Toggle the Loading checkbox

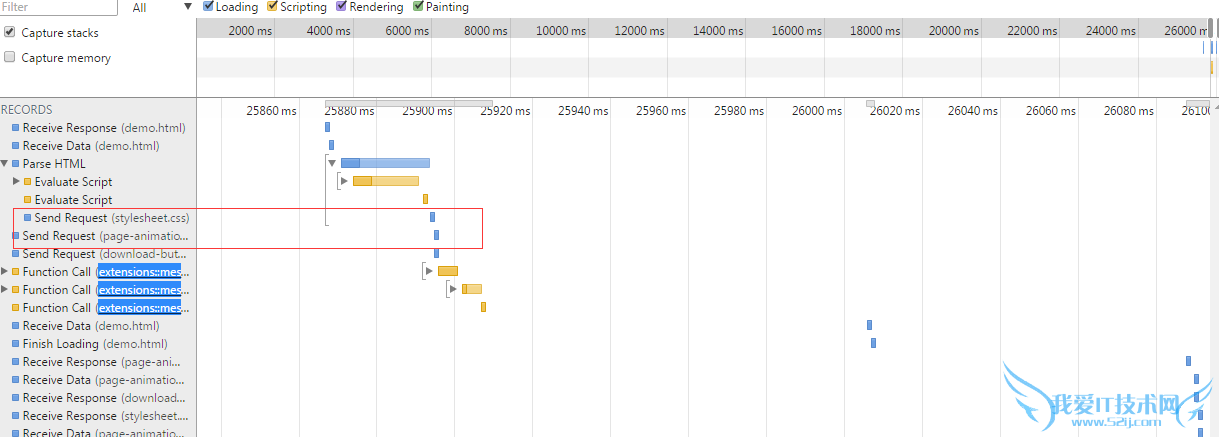208,6
